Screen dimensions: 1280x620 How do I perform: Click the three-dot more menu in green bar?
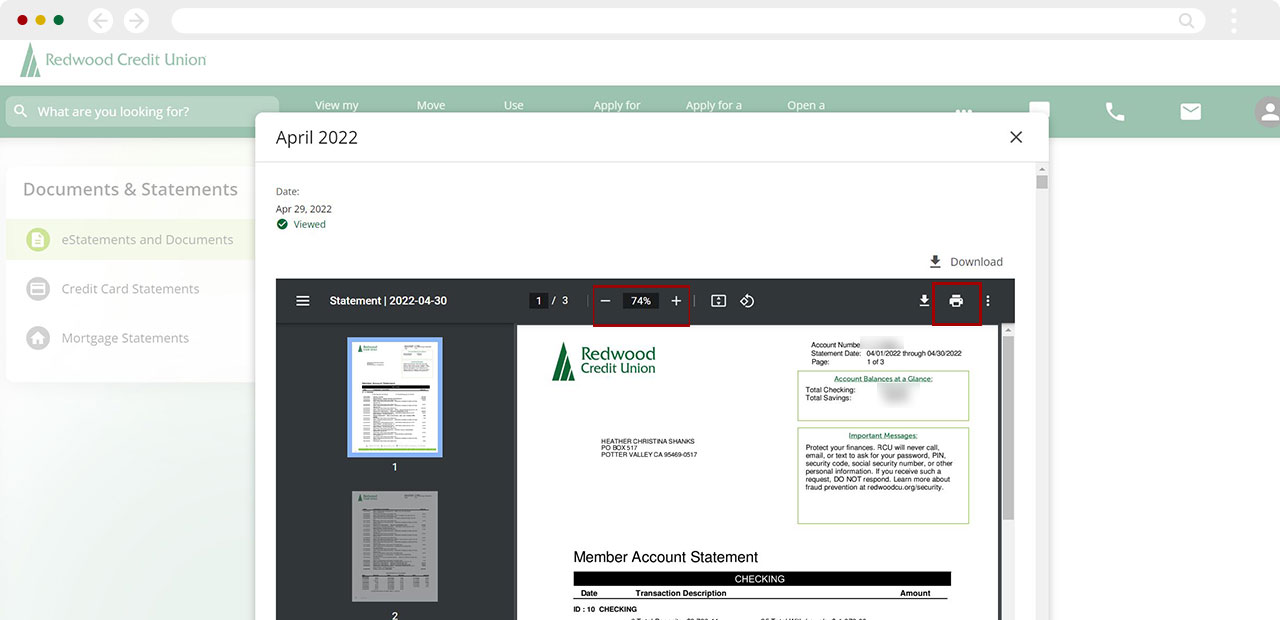964,110
